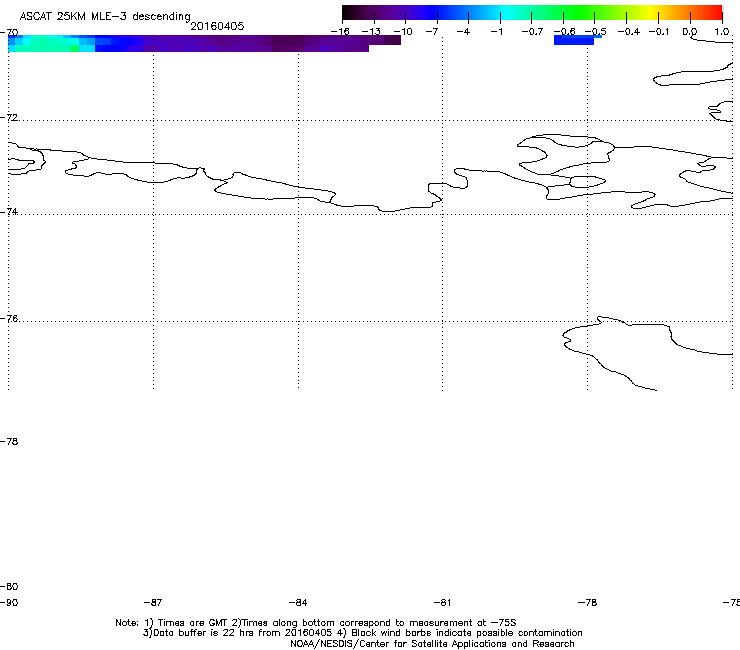Select the -0.4 color scale label
The image size is (740, 650).
[629, 32]
